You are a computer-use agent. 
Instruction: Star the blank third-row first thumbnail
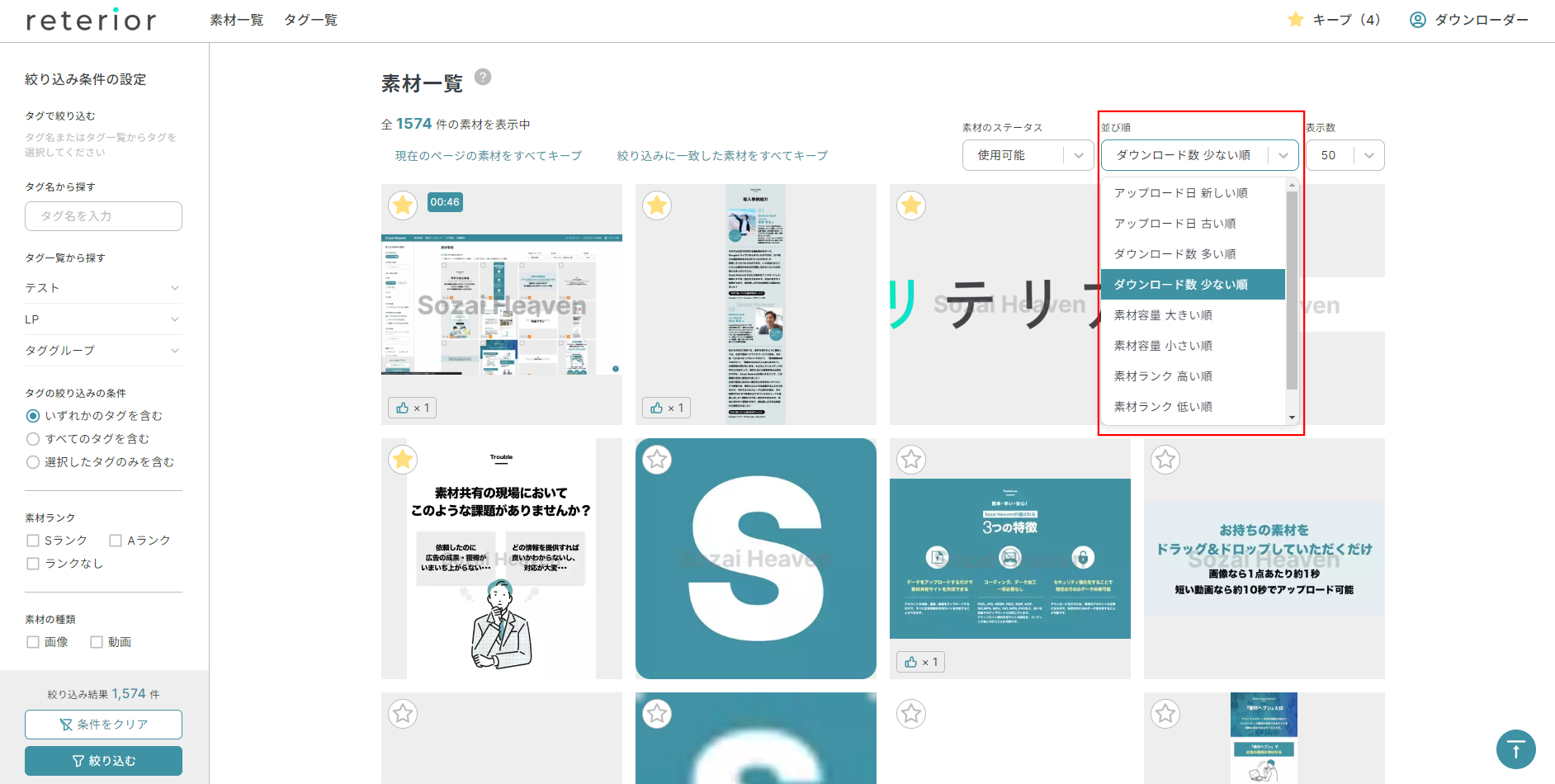(x=403, y=713)
